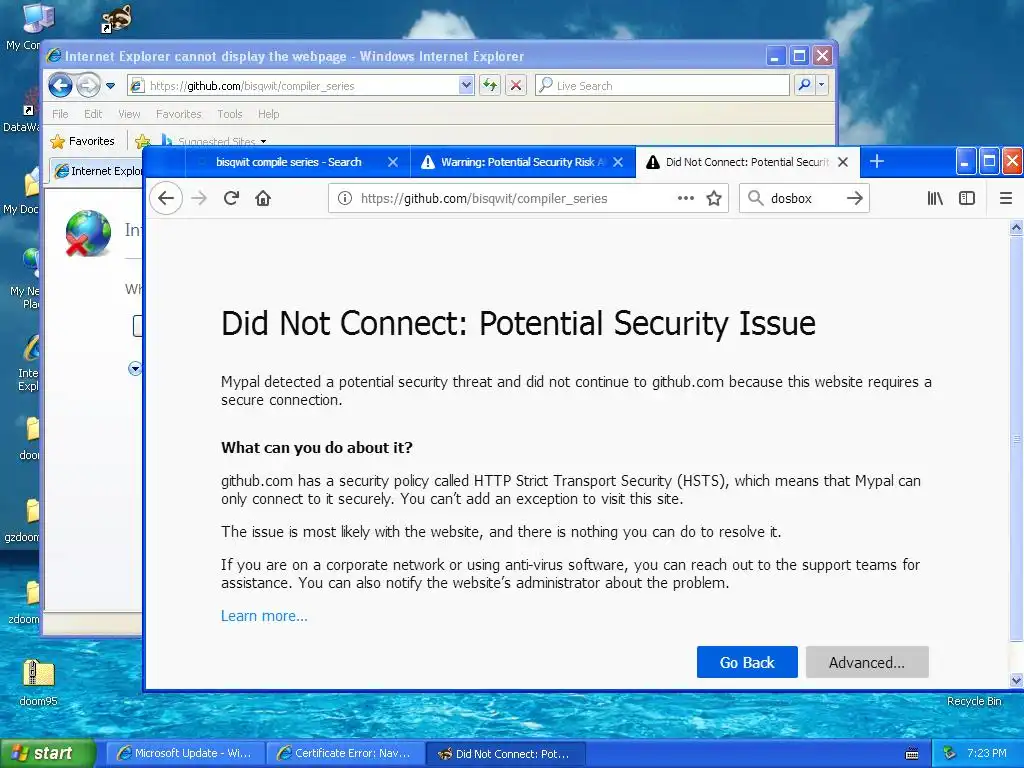Open the page actions three-dot menu
This screenshot has height=768, width=1024.
point(686,198)
